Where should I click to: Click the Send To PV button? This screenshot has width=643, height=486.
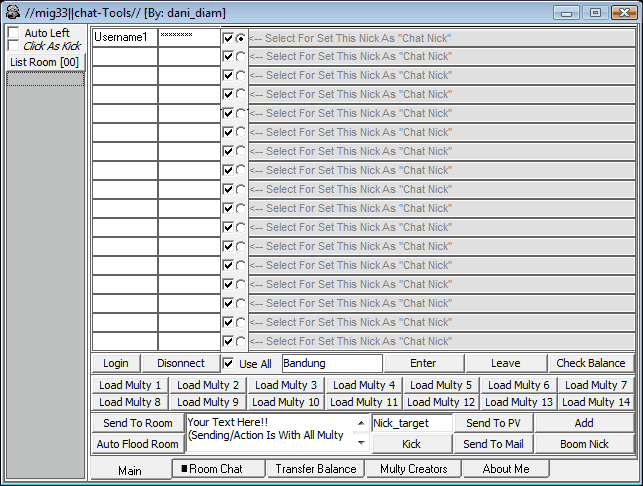[493, 423]
